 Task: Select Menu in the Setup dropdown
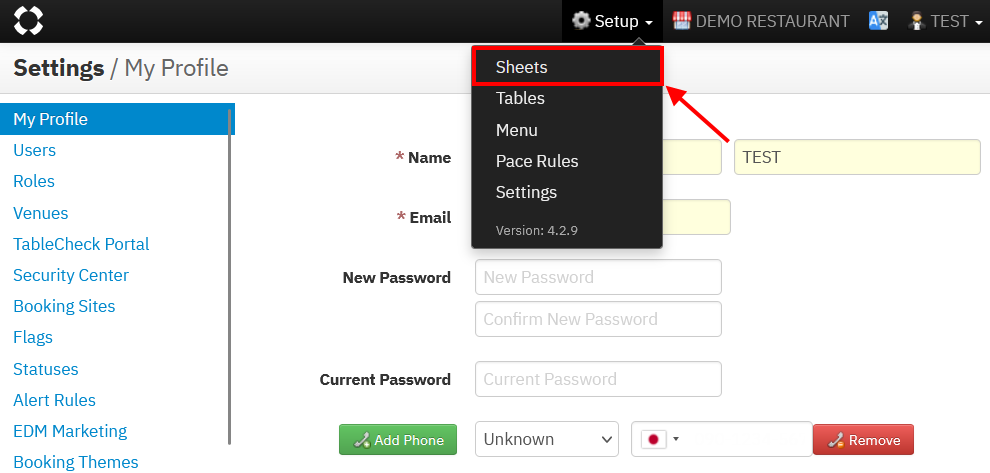[517, 130]
